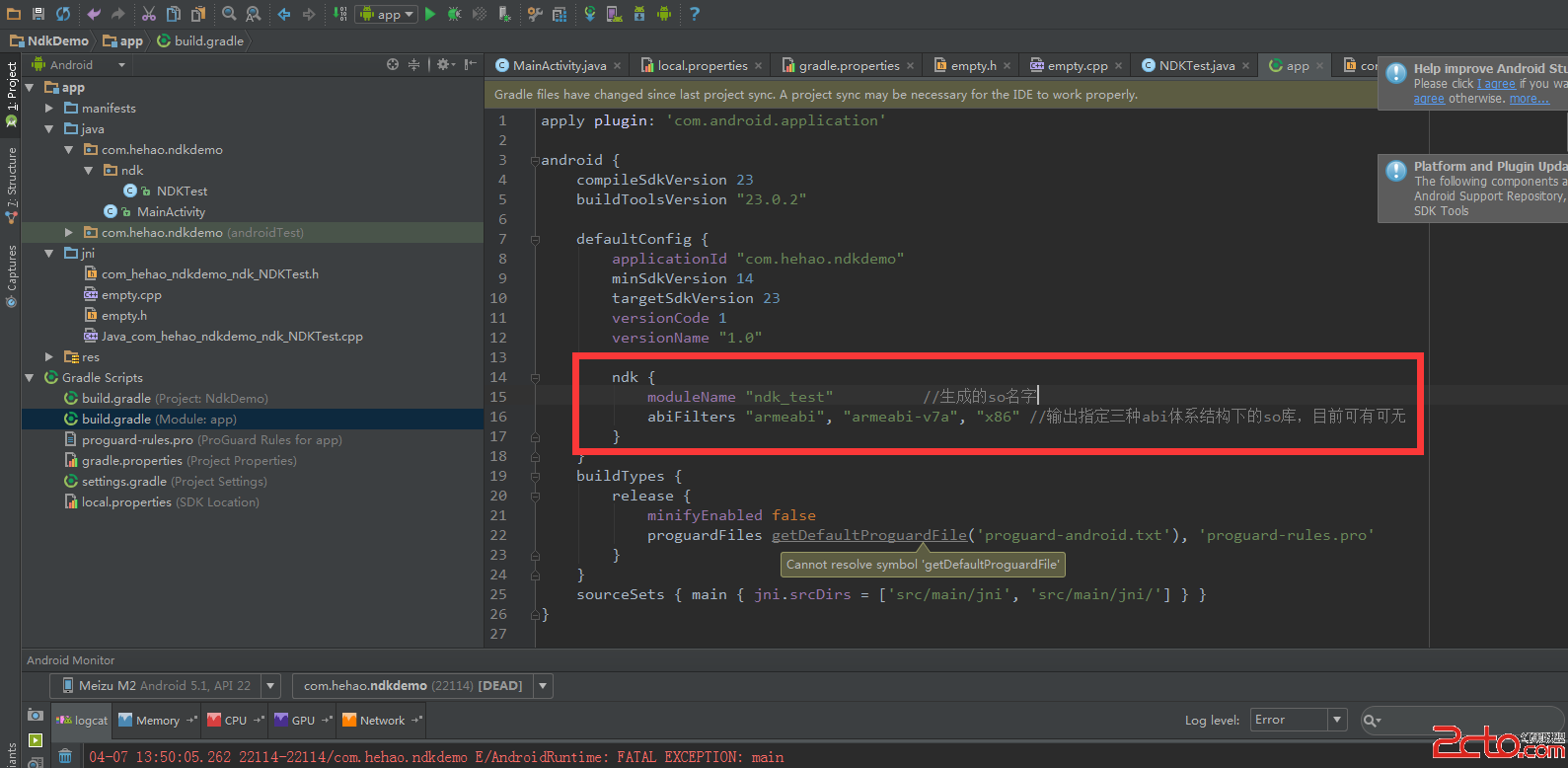Take a screenshot with the camera icon
This screenshot has width=1568, height=768.
(36, 715)
